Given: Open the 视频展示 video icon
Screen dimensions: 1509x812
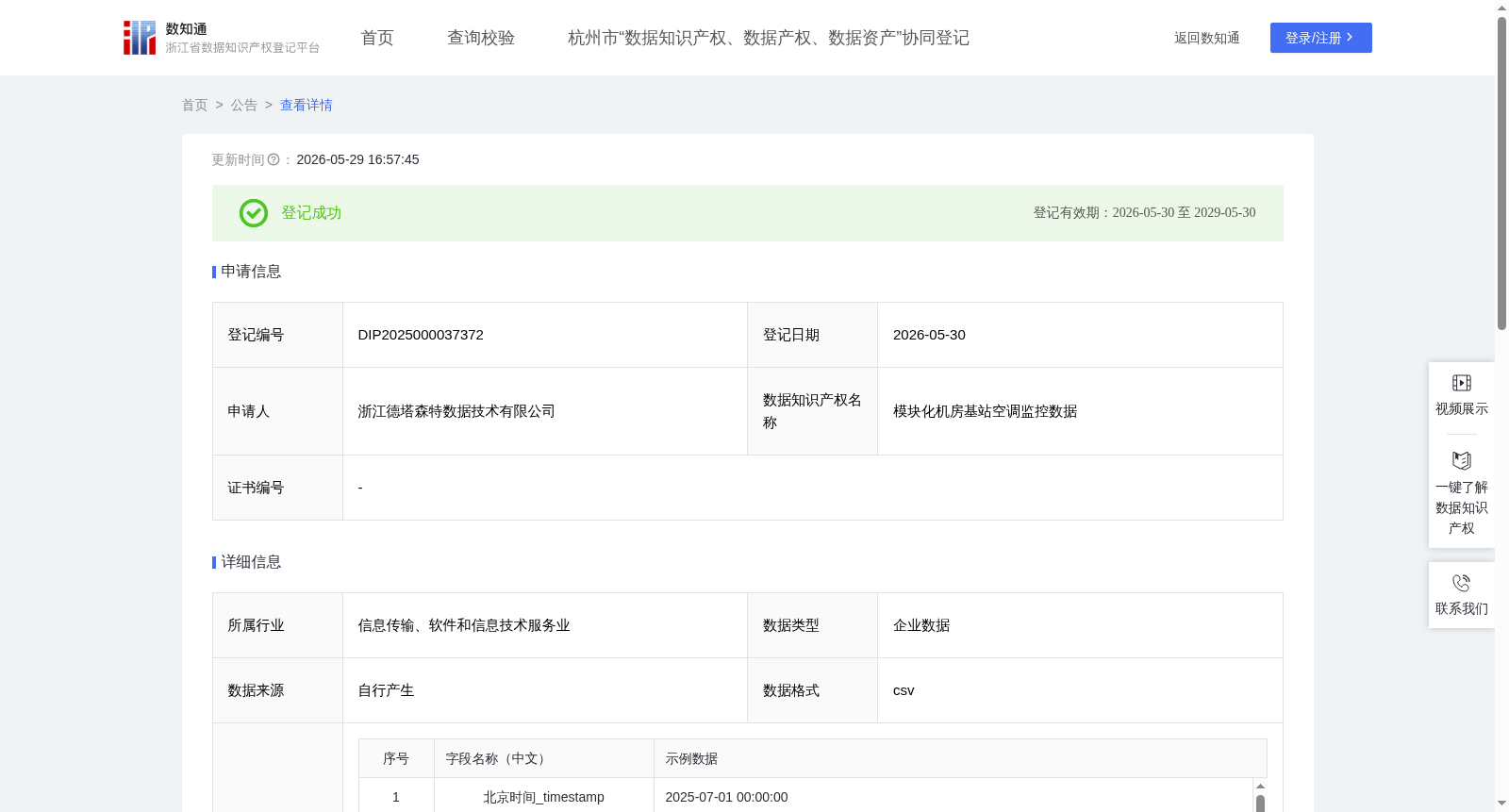Looking at the screenshot, I should (1462, 383).
